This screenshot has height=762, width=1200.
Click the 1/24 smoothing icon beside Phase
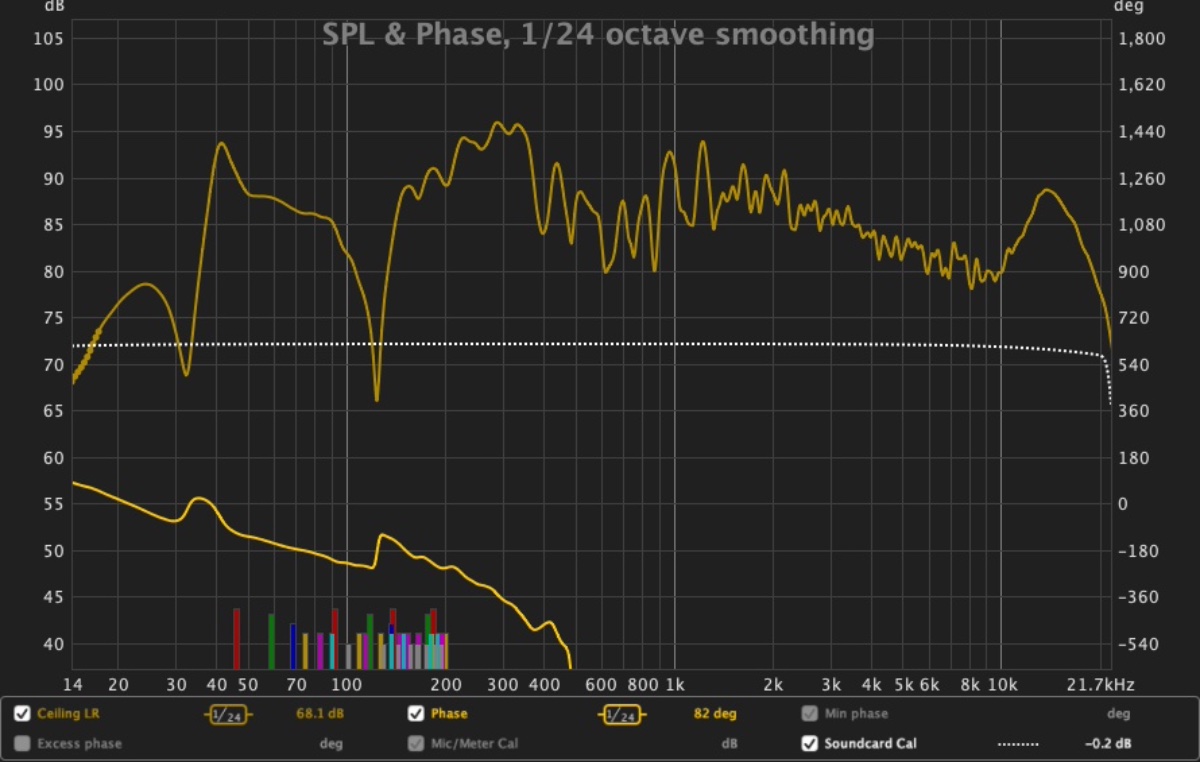(621, 714)
